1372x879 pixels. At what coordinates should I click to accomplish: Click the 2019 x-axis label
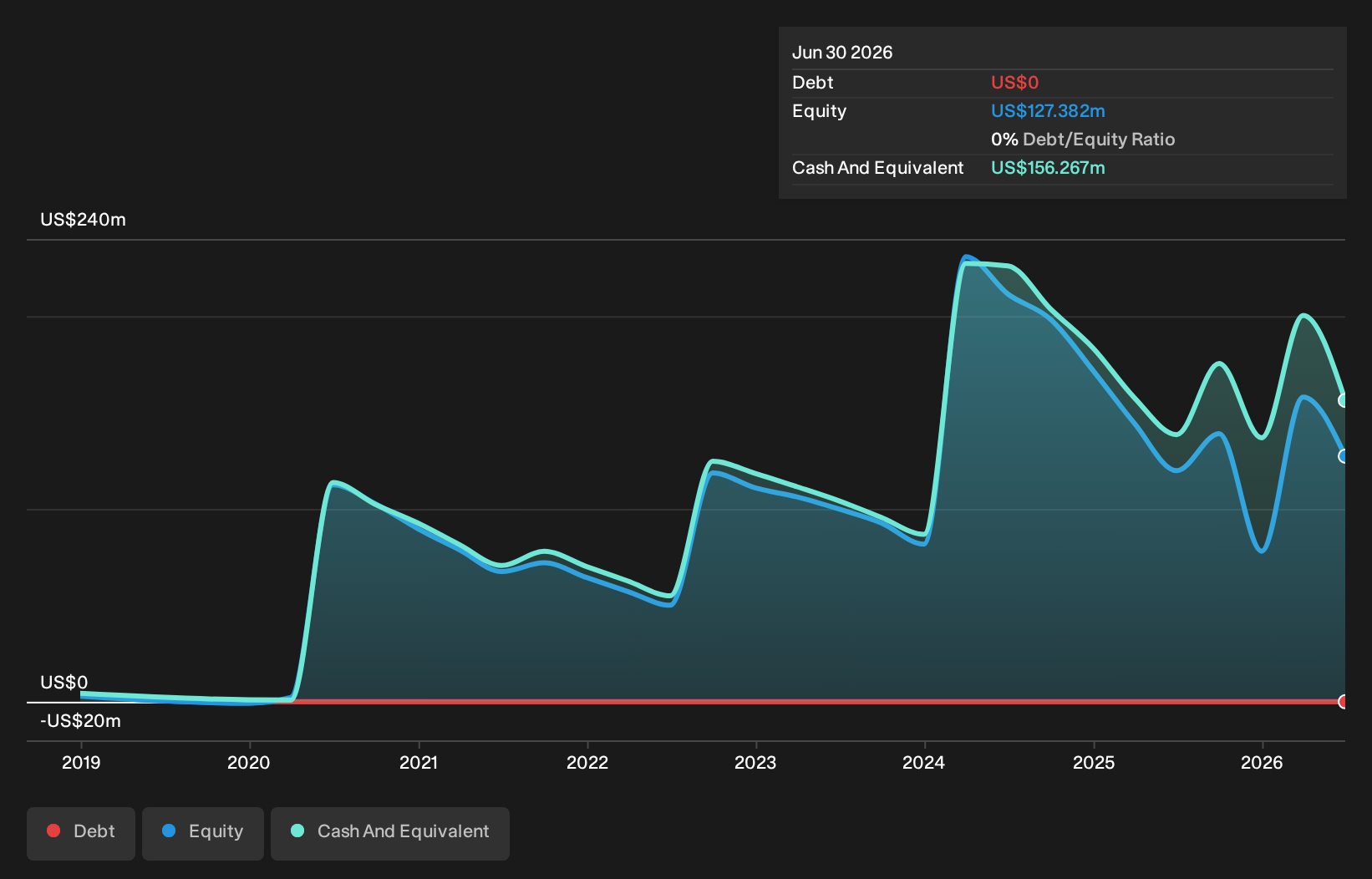click(81, 762)
